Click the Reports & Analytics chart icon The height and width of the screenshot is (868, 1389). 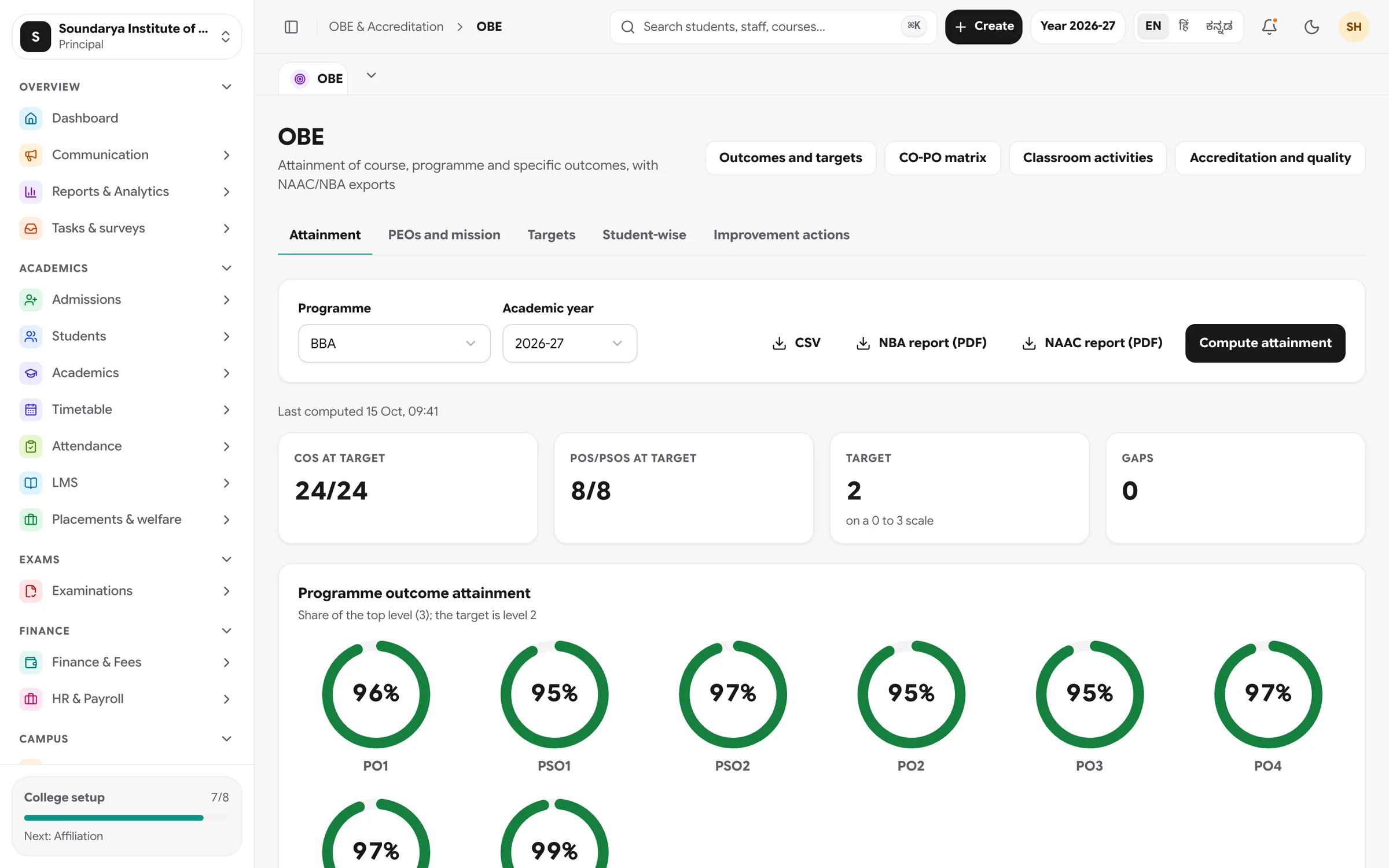tap(31, 192)
